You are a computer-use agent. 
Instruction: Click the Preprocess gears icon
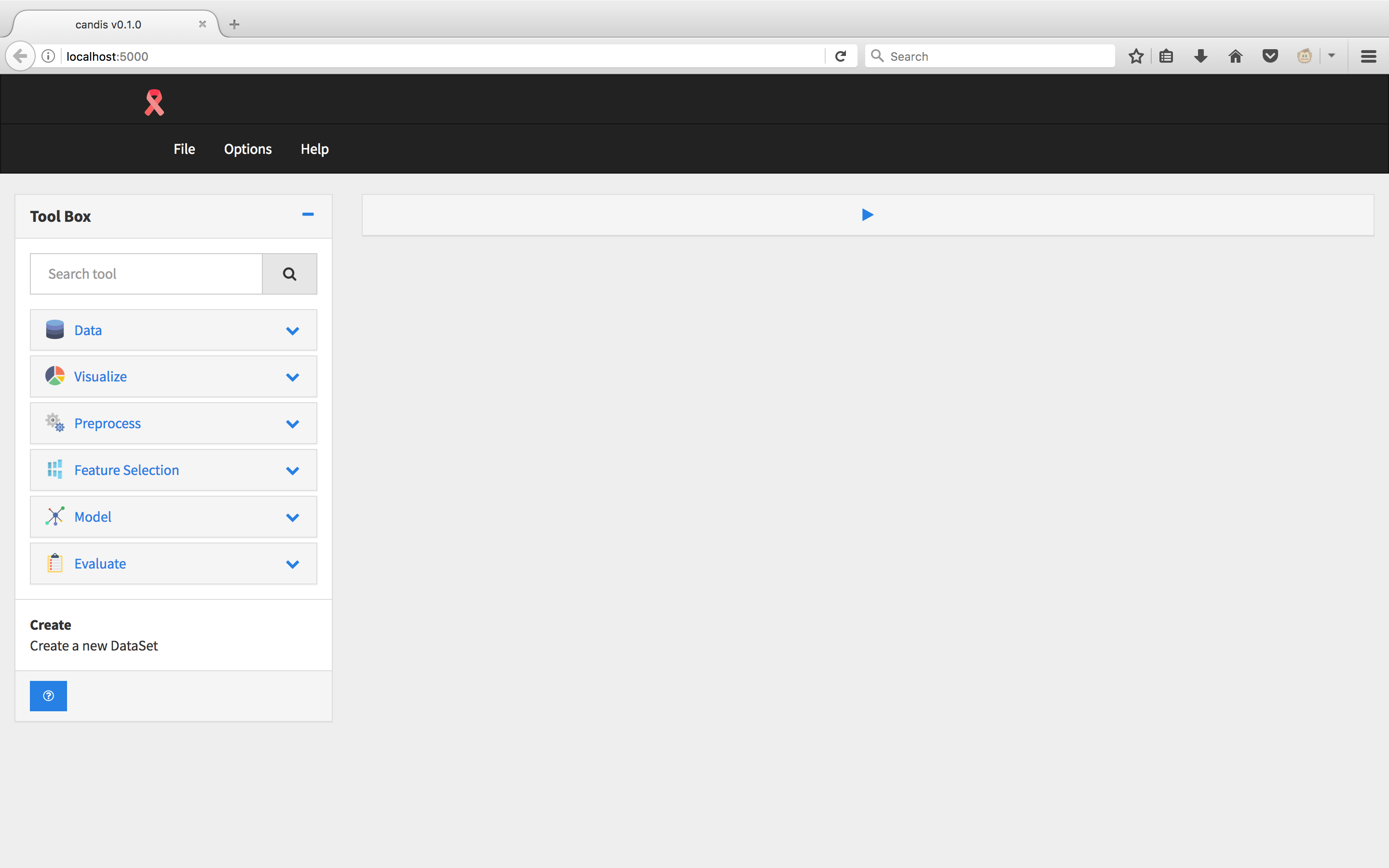click(x=55, y=422)
